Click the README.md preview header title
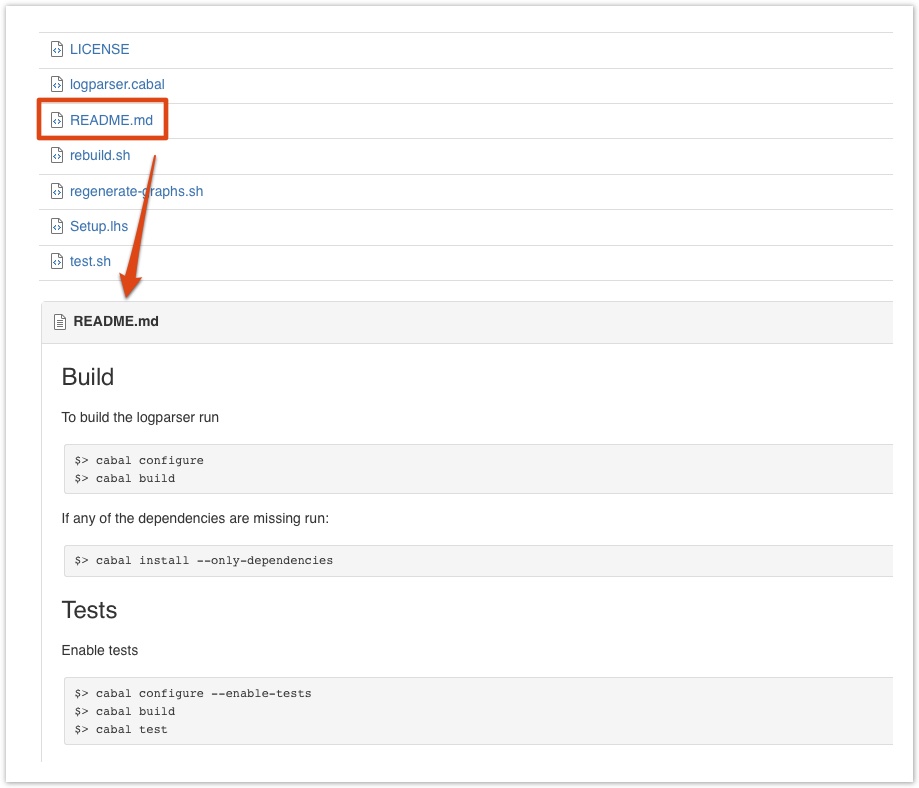 (116, 321)
